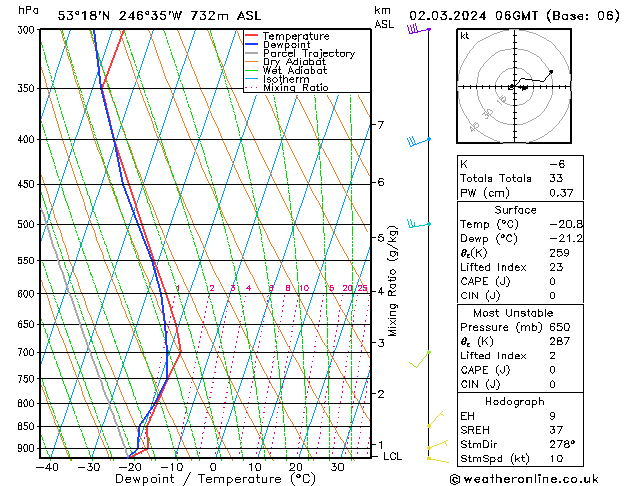Image resolution: width=629 pixels, height=486 pixels.
Task: Click the '4' km altitude label
Action: 381,292
